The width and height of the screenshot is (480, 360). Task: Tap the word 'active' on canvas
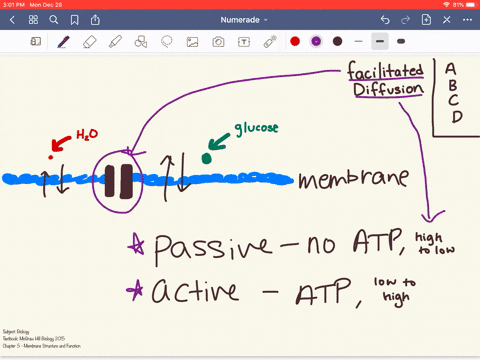[x=195, y=291]
